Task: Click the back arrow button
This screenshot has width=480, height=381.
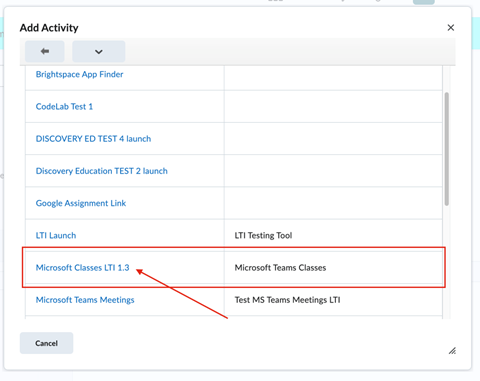Action: click(x=45, y=51)
